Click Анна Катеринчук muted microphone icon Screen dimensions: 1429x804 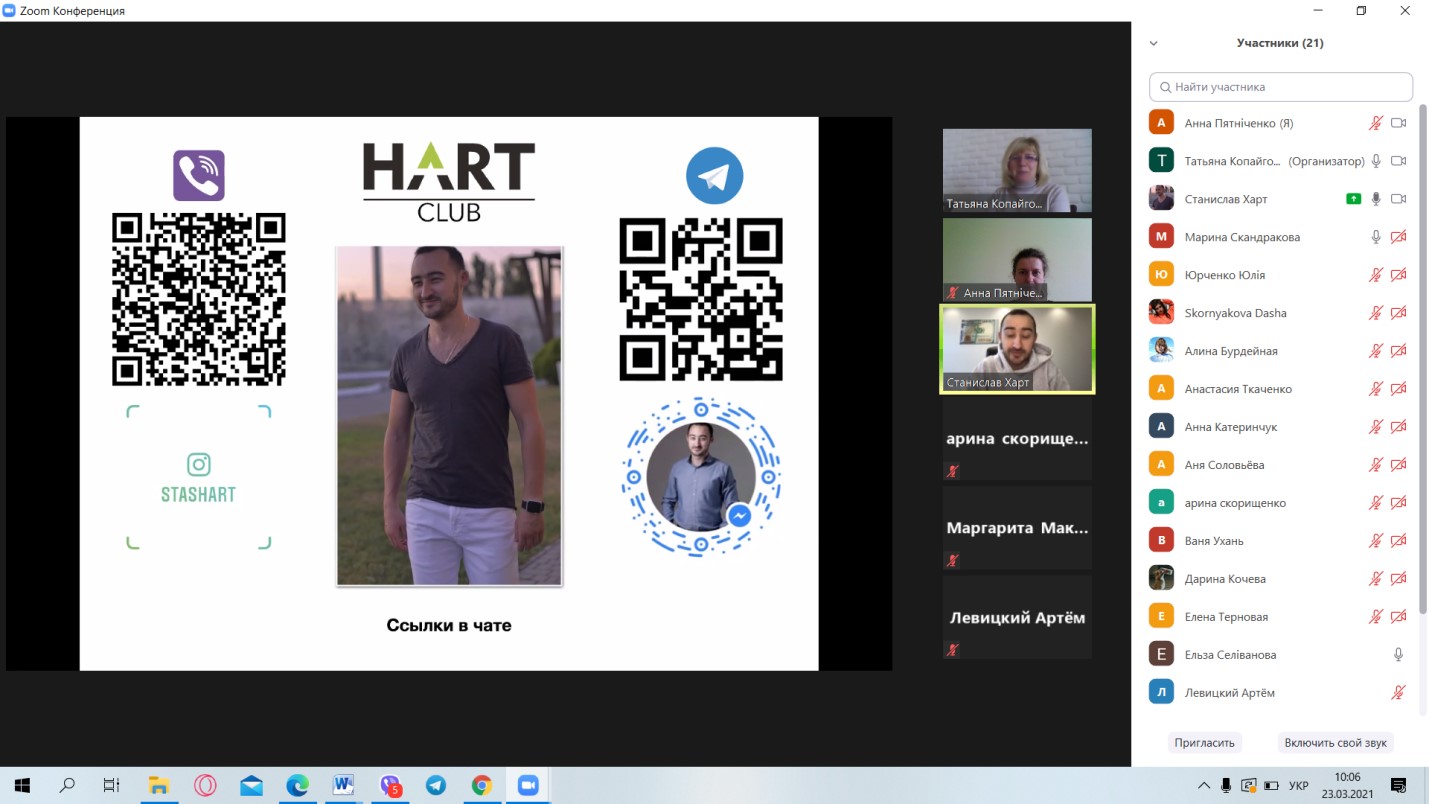[1376, 427]
